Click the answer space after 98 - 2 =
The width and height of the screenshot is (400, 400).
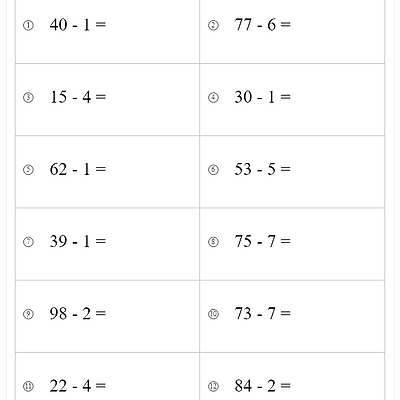[x=152, y=314]
